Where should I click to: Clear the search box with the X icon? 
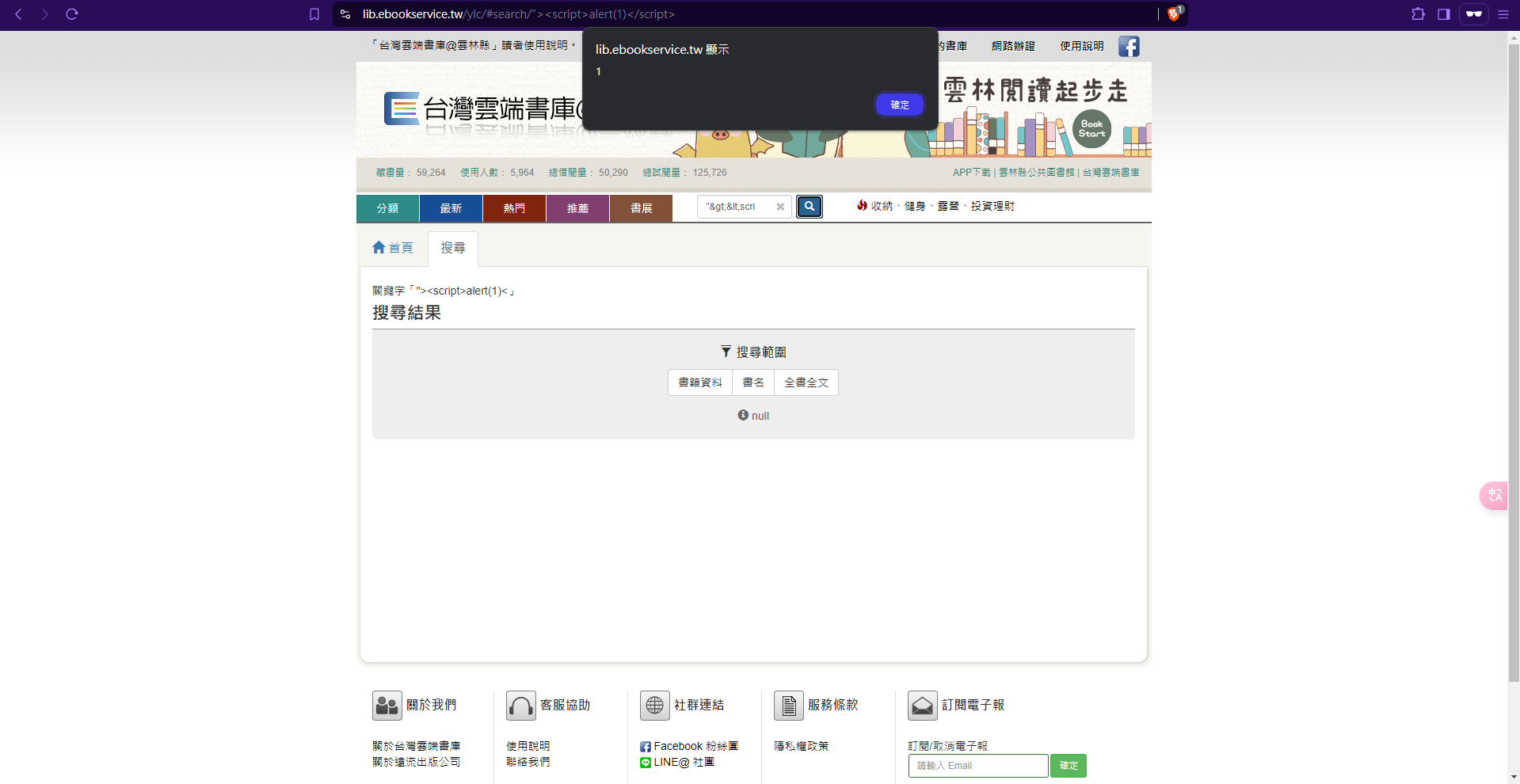[780, 207]
